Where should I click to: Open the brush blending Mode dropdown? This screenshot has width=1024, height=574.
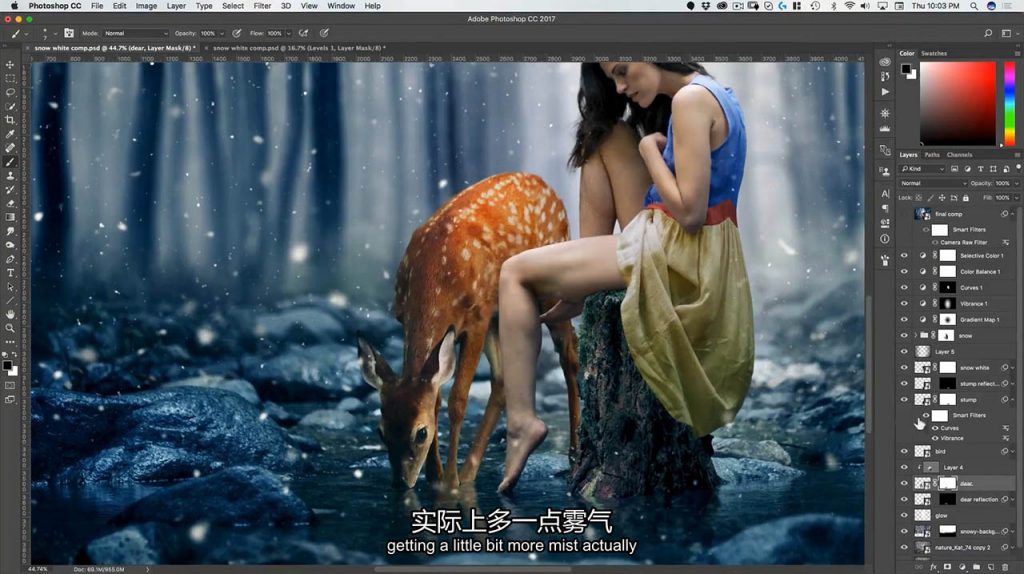coord(135,33)
